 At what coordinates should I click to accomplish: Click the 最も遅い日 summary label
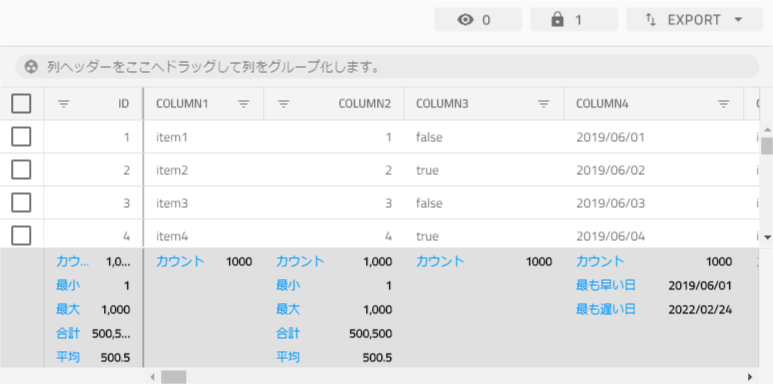[606, 309]
